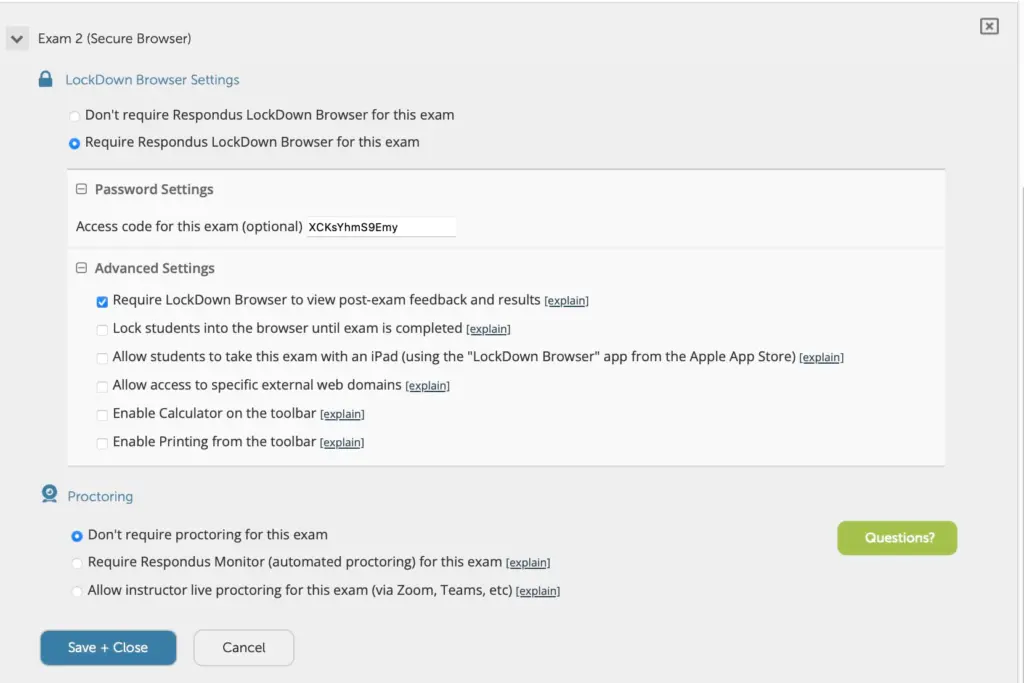Screen dimensions: 1024x683
Task: Click the webcam icon next to Proctoring
Action: (x=49, y=494)
